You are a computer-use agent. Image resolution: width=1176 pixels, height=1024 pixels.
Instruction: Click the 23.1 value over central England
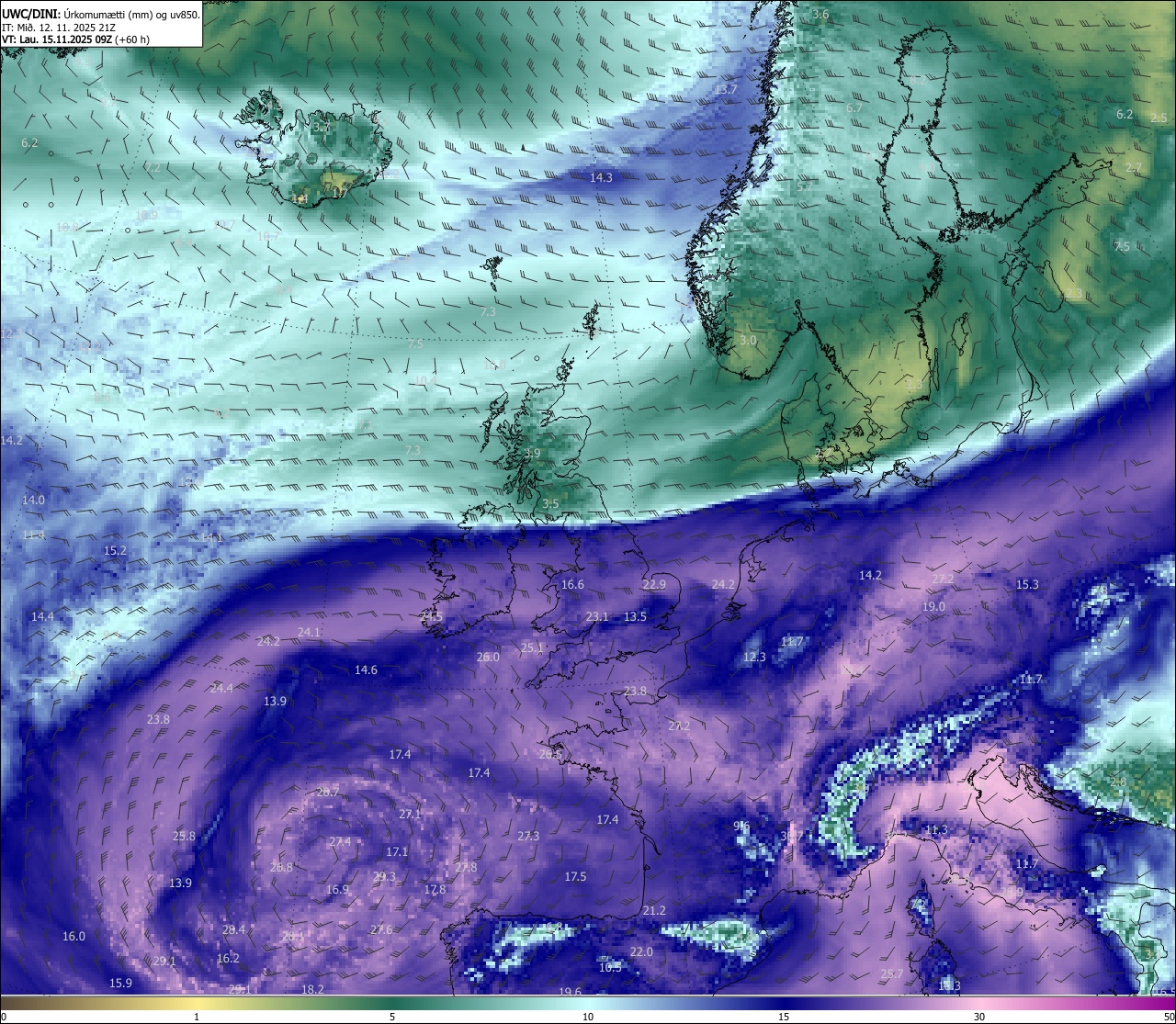[597, 616]
